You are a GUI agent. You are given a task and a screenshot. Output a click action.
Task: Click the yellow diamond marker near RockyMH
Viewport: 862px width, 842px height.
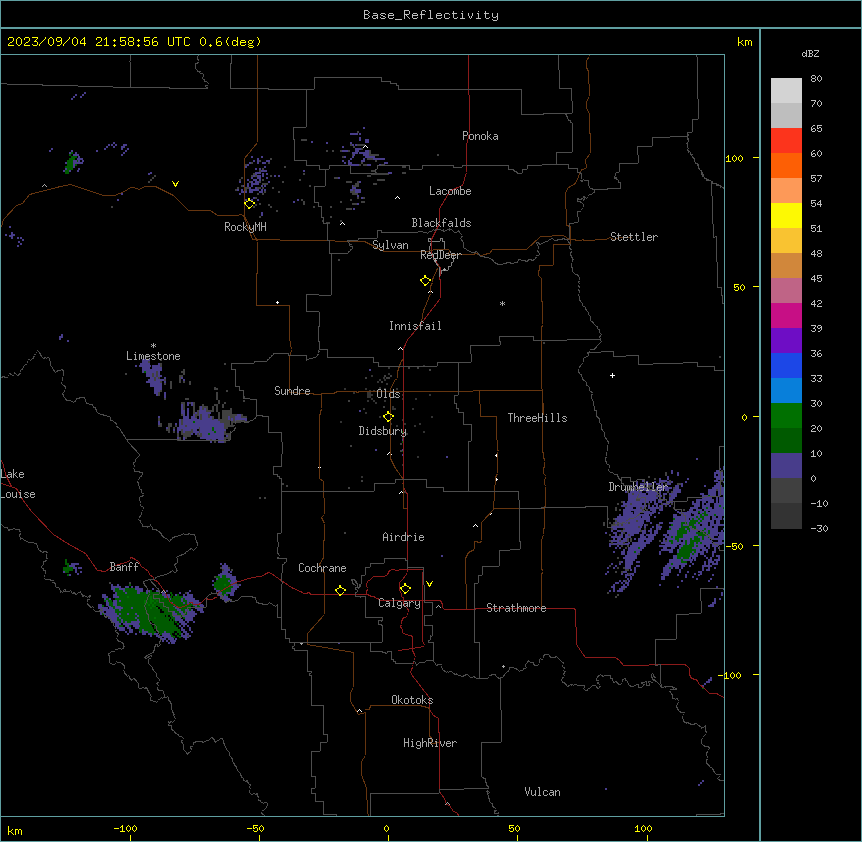[x=249, y=204]
